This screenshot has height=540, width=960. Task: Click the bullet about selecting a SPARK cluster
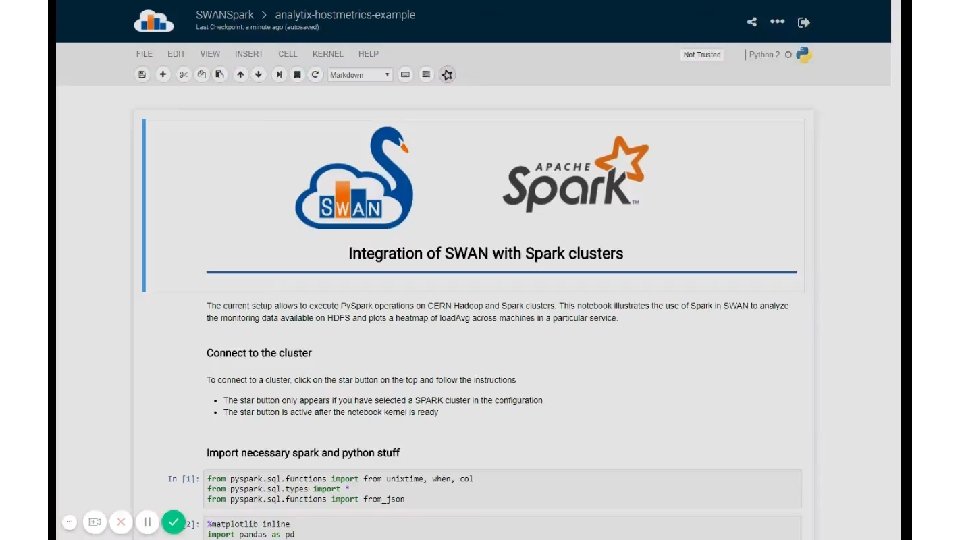tap(383, 400)
